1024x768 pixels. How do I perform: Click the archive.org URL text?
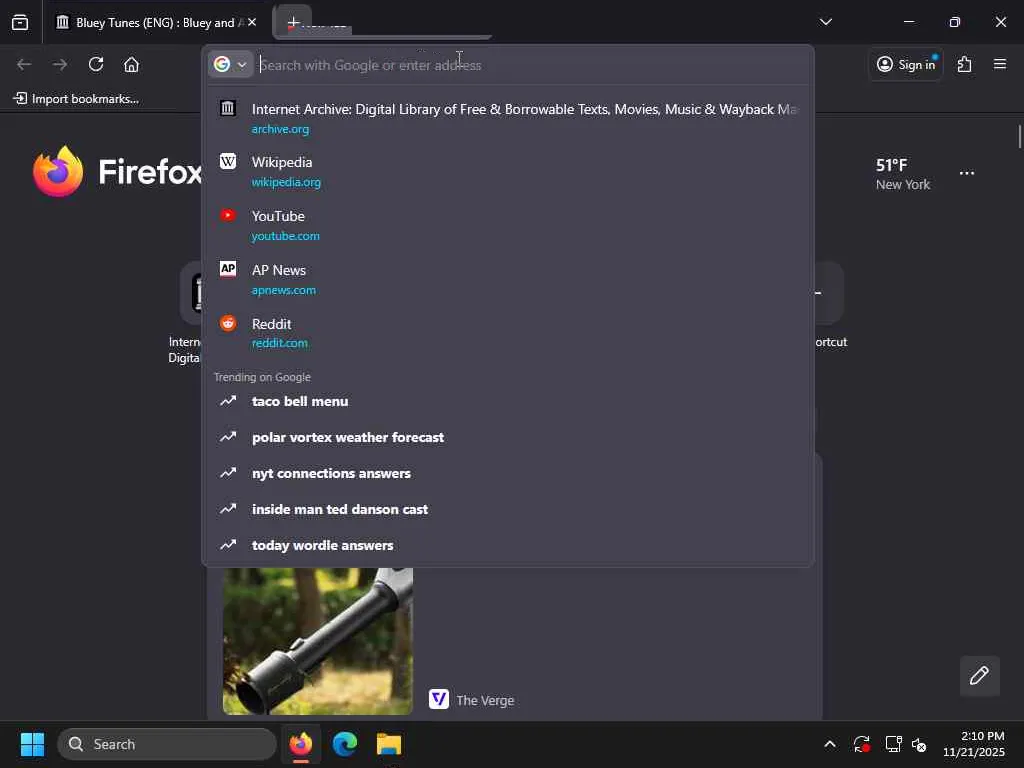pyautogui.click(x=280, y=129)
